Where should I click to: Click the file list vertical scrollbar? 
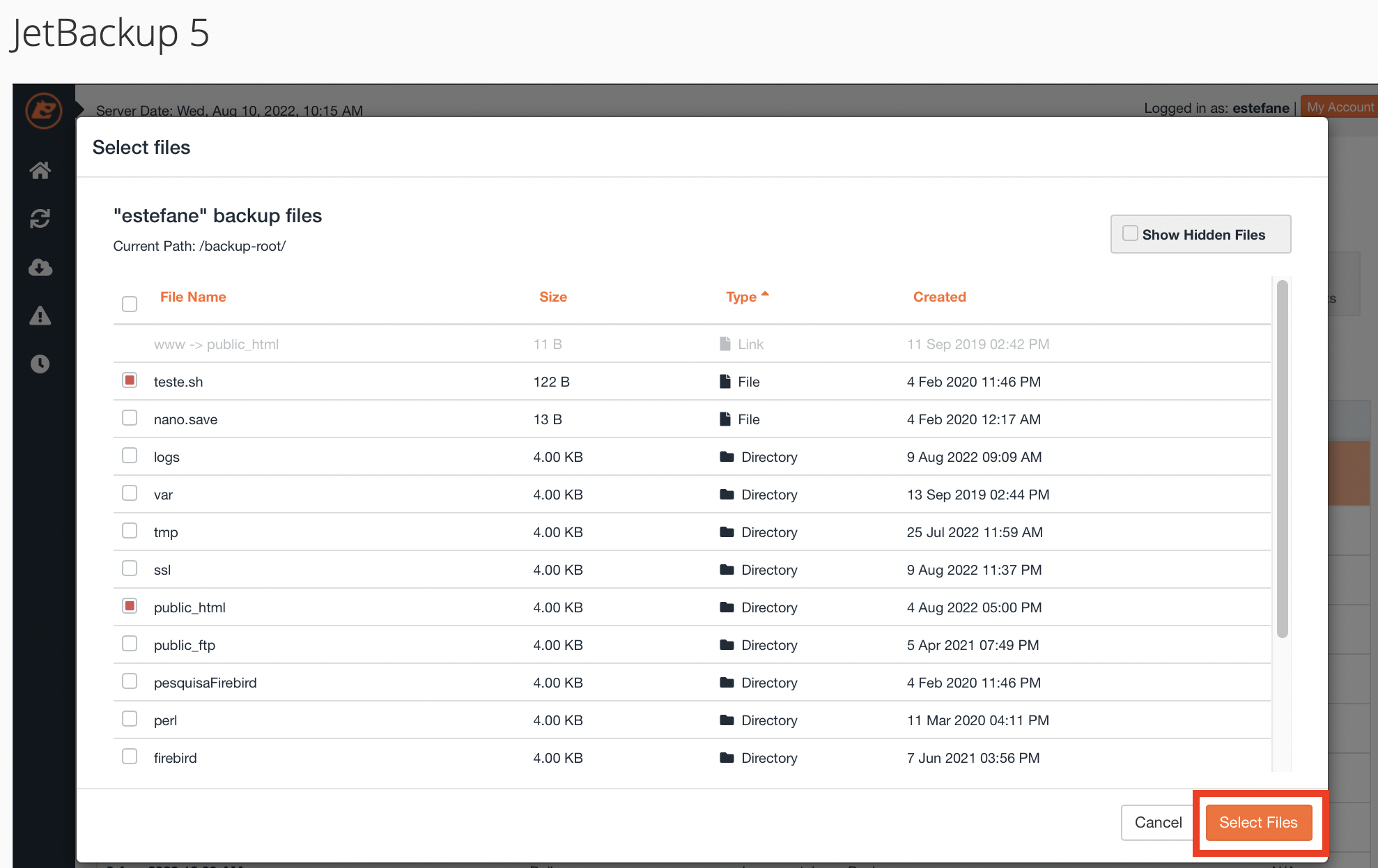[1282, 458]
